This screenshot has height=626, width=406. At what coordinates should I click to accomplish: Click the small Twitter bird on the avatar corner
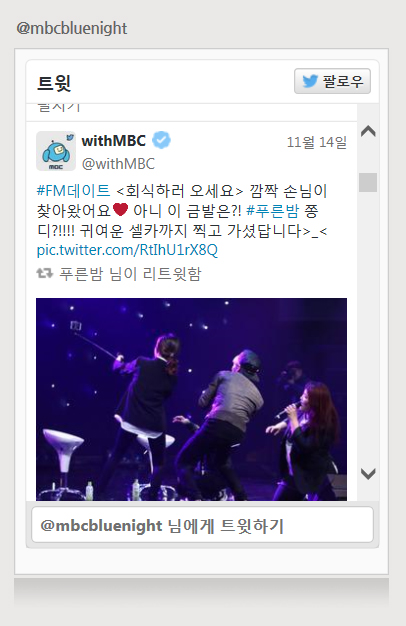(x=70, y=137)
